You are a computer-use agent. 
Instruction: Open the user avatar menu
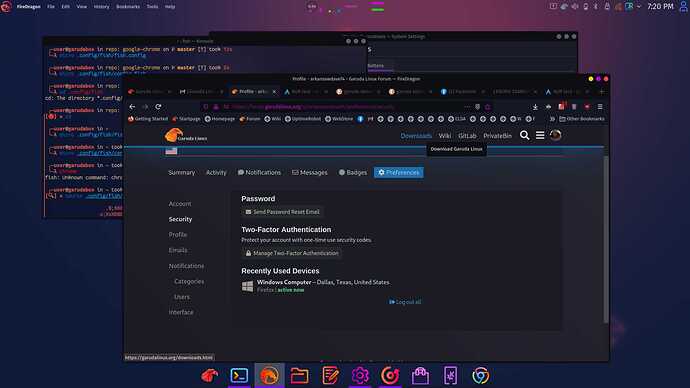tap(555, 135)
